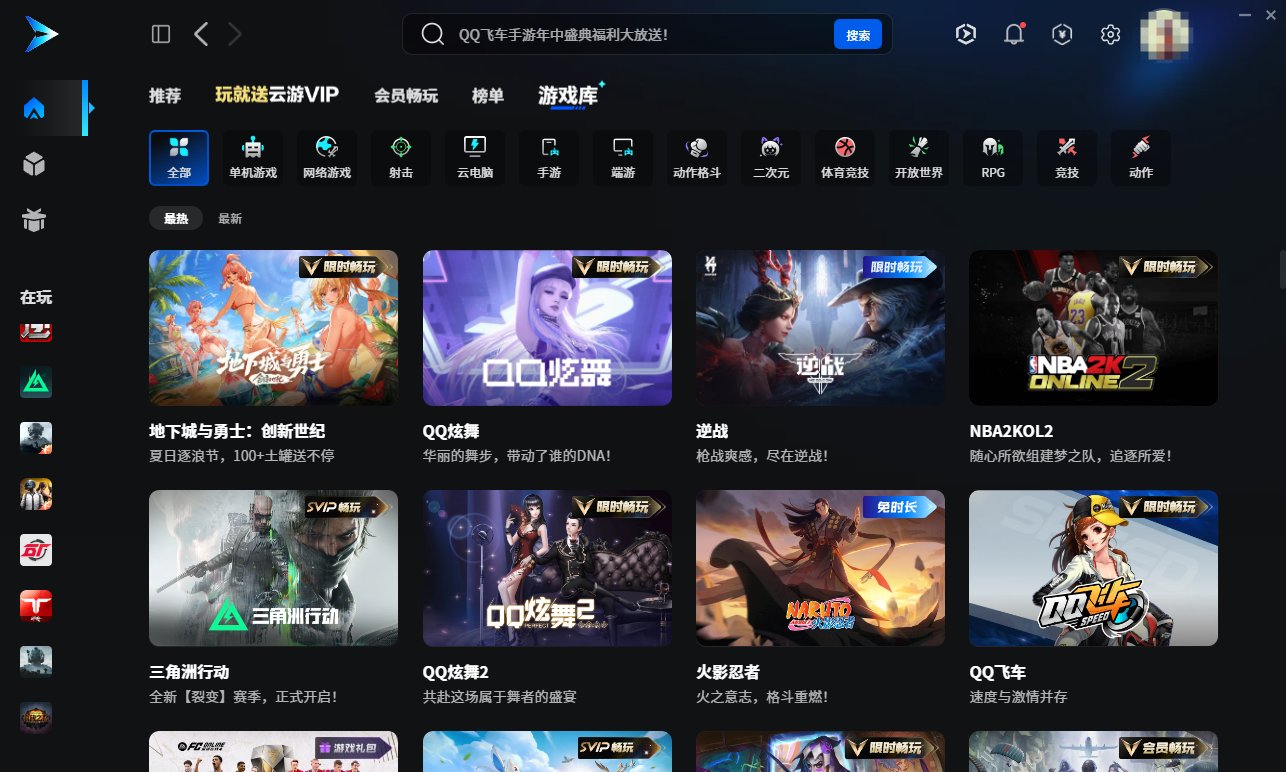Image resolution: width=1286 pixels, height=772 pixels.
Task: Select the 二次元 category
Action: (x=771, y=158)
